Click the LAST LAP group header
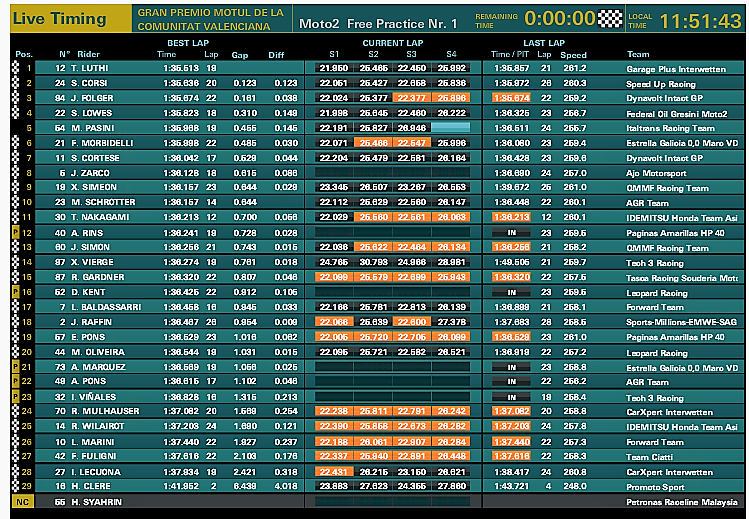Viewport: 749px width, 519px height. point(544,43)
